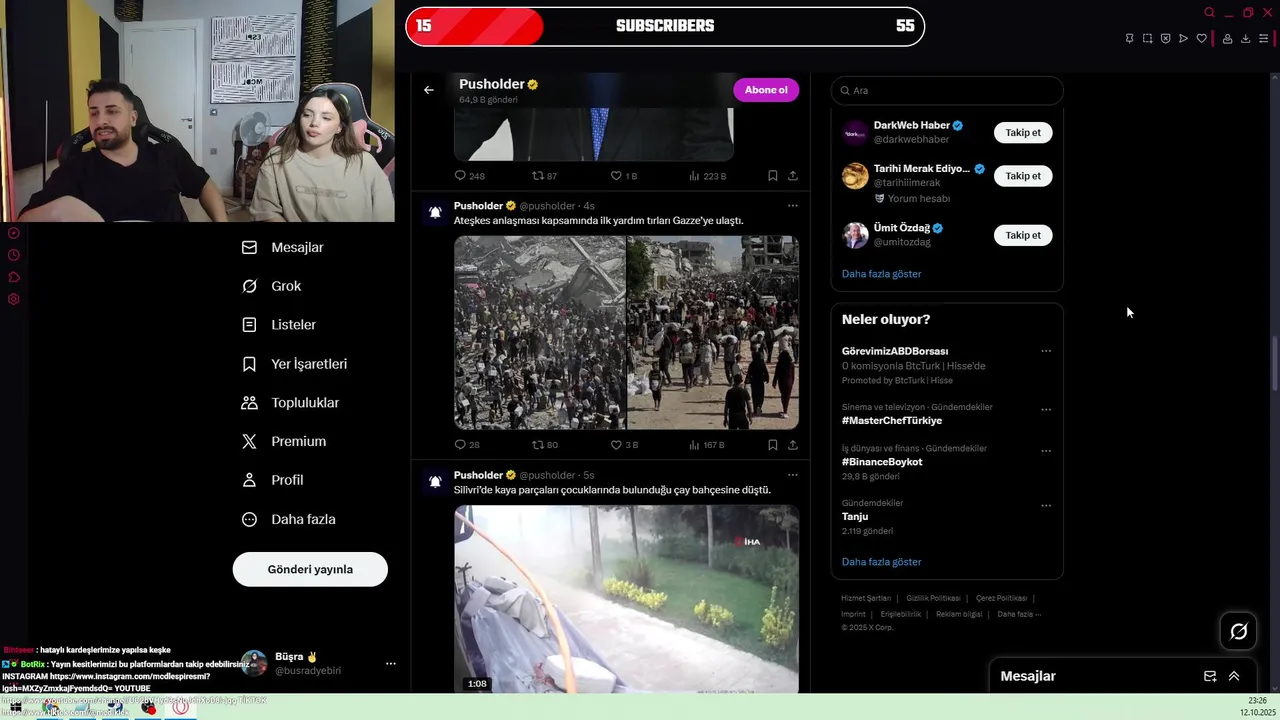Image resolution: width=1280 pixels, height=720 pixels.
Task: Open browser sidebar history clock icon
Action: point(14,255)
